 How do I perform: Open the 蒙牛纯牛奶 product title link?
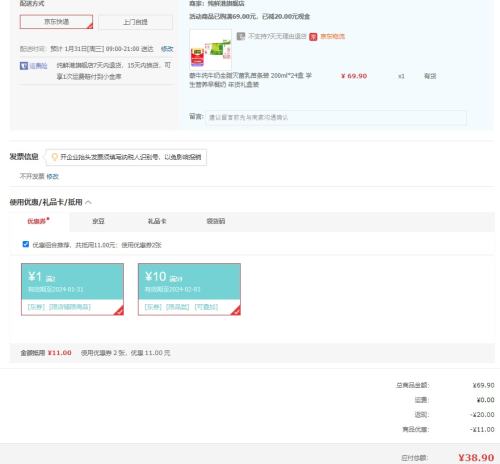pos(251,80)
